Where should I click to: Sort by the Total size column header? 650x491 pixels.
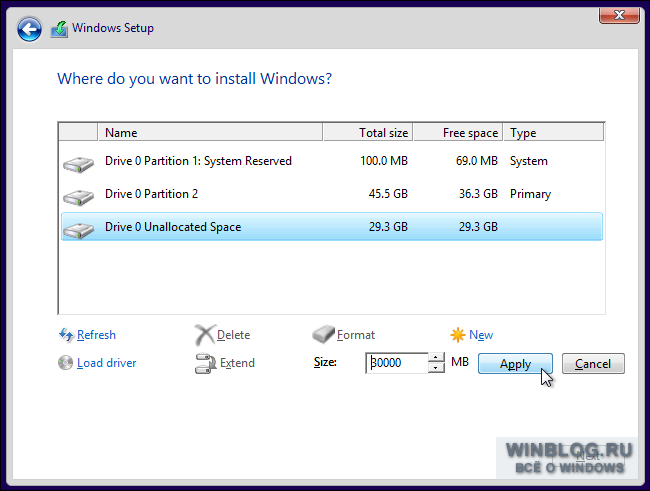point(368,133)
